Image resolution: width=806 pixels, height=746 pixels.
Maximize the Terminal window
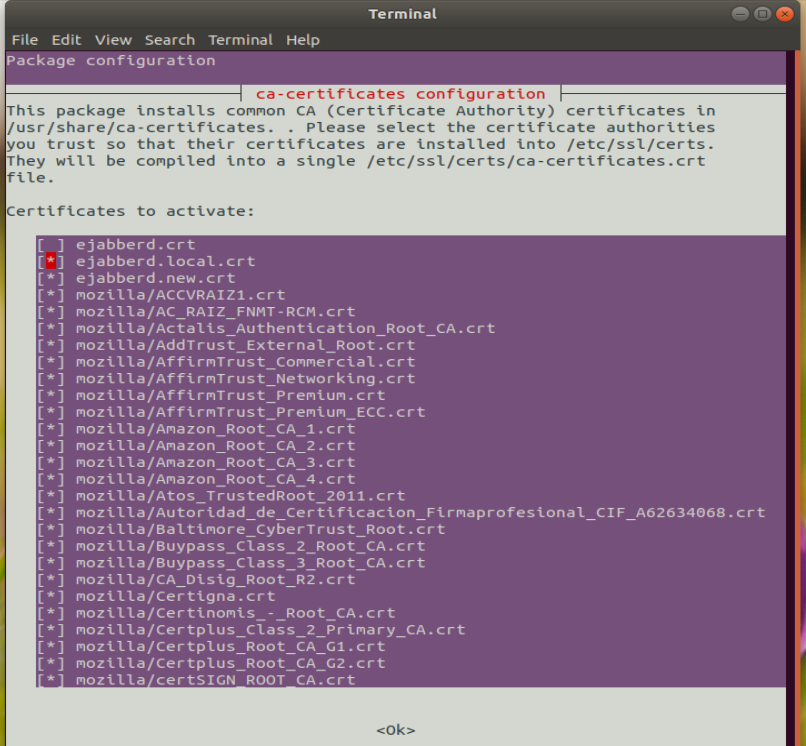pos(762,14)
